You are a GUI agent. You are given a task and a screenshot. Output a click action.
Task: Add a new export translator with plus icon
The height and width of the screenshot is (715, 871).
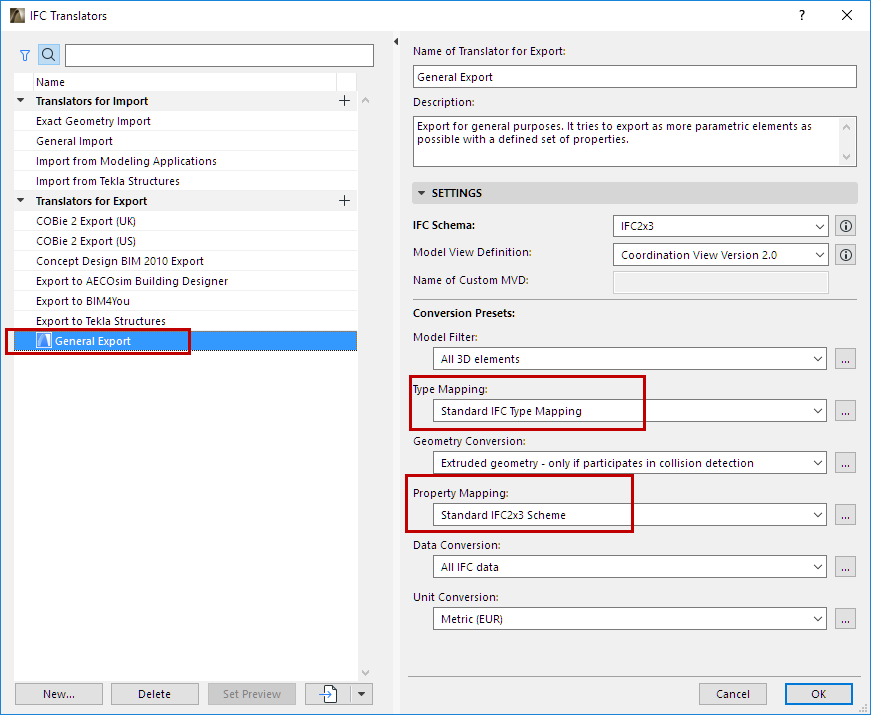pyautogui.click(x=345, y=201)
